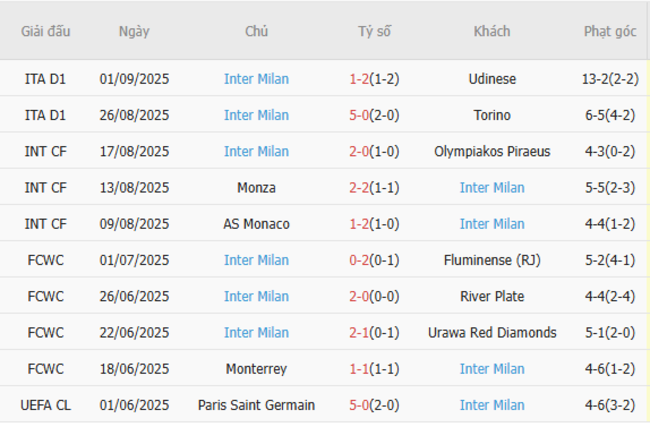The height and width of the screenshot is (427, 650).
Task: Open Monza home team link
Action: tap(256, 188)
